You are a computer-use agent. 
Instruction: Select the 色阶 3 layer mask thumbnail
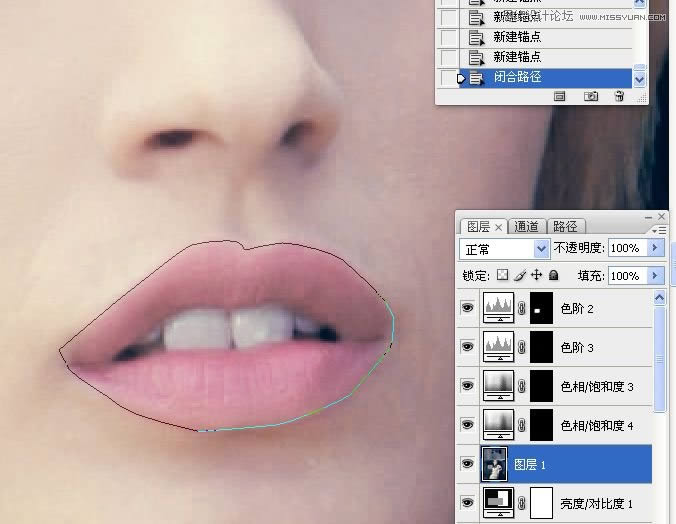(541, 347)
